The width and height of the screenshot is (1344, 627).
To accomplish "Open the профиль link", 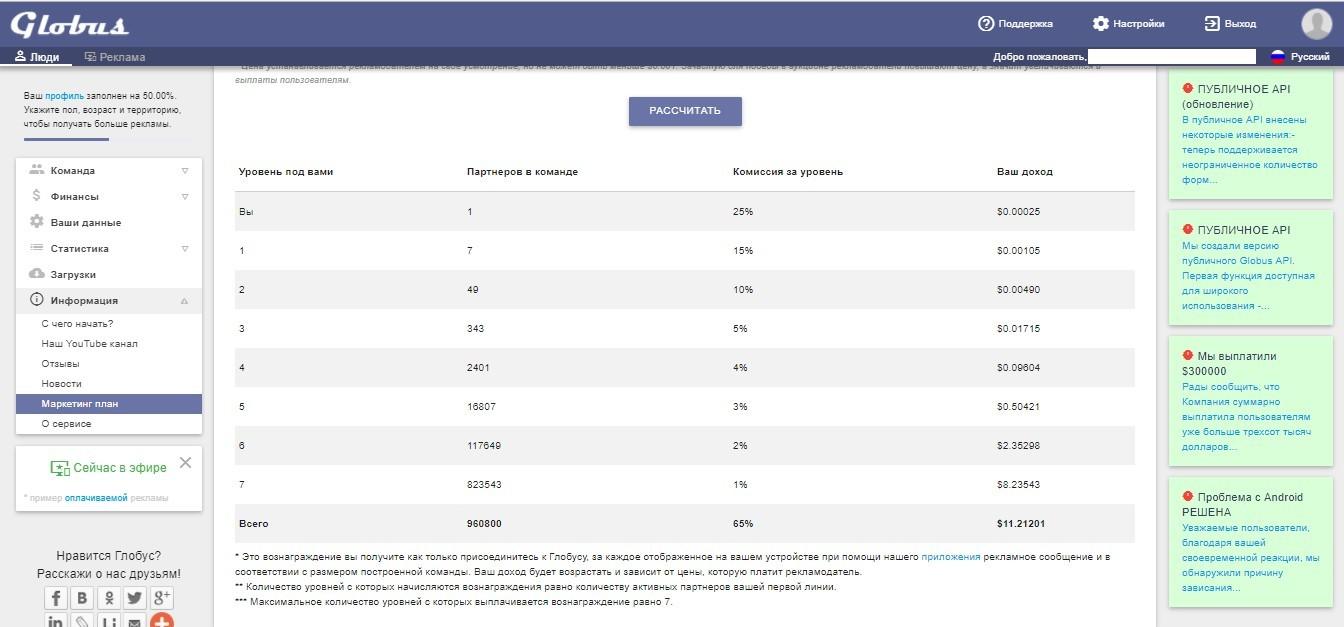I will [x=64, y=96].
